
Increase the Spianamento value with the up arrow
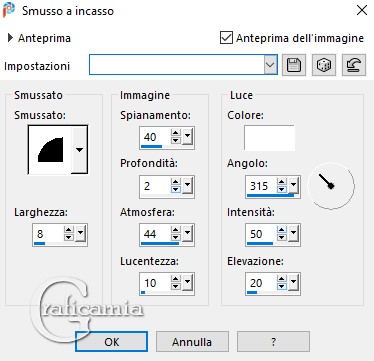tap(176, 133)
